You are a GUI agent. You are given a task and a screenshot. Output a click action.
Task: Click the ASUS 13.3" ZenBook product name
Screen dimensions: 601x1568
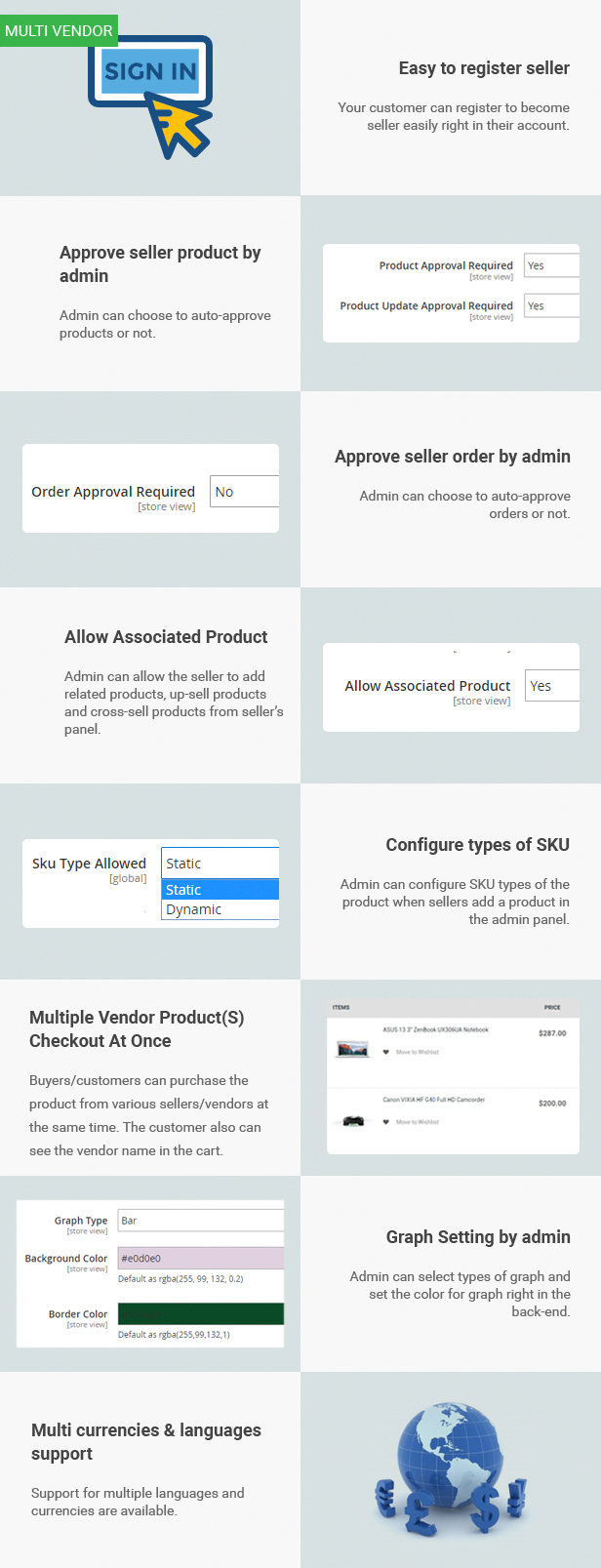435,1029
